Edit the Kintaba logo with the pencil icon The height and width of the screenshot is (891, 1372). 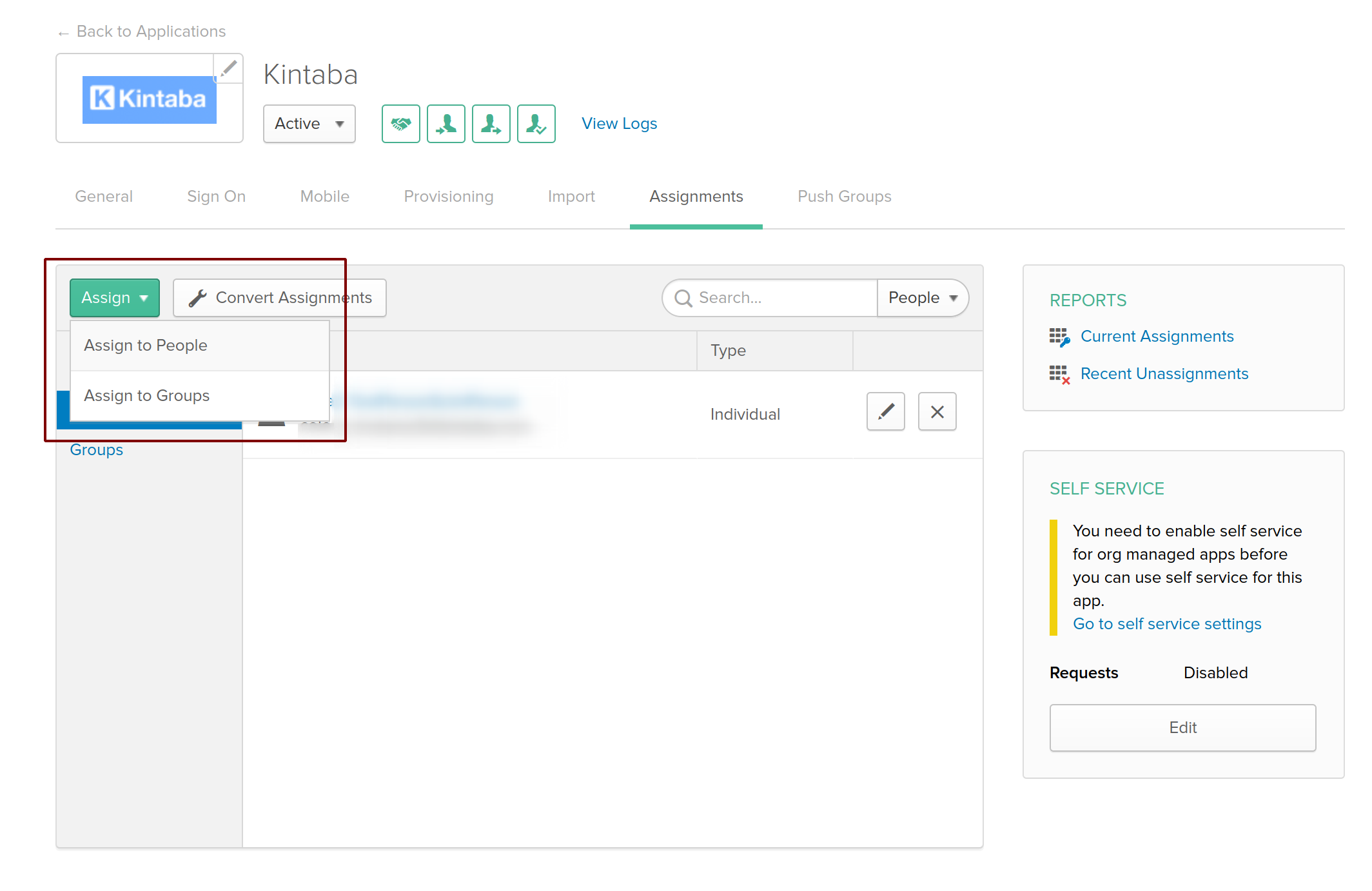pyautogui.click(x=228, y=68)
